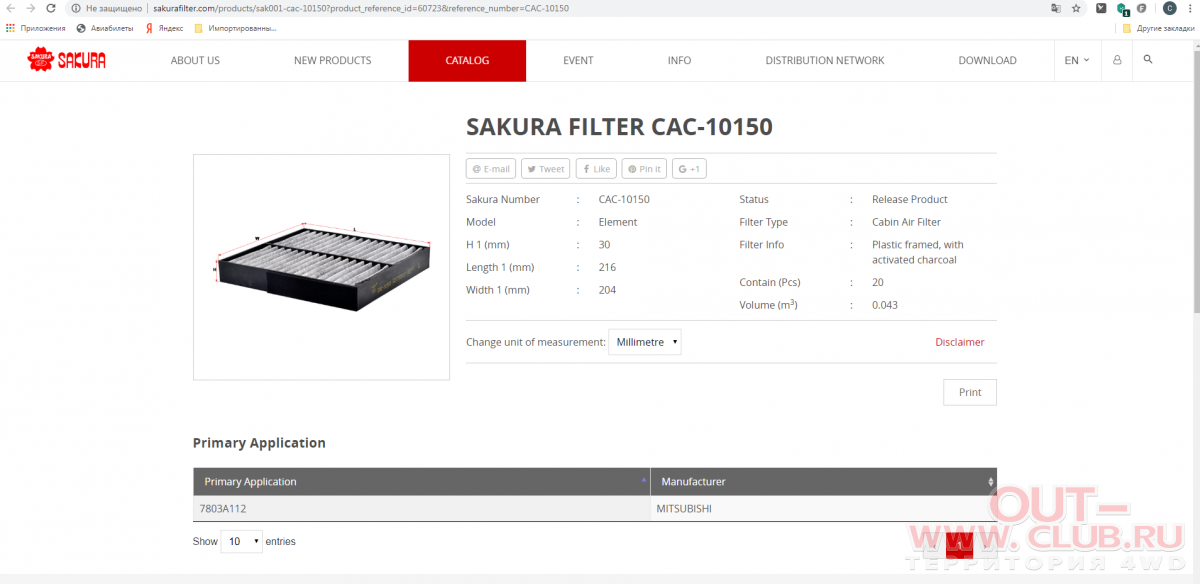Screen dimensions: 1200x584
Task: Open the CATALOG menu
Action: [x=467, y=60]
